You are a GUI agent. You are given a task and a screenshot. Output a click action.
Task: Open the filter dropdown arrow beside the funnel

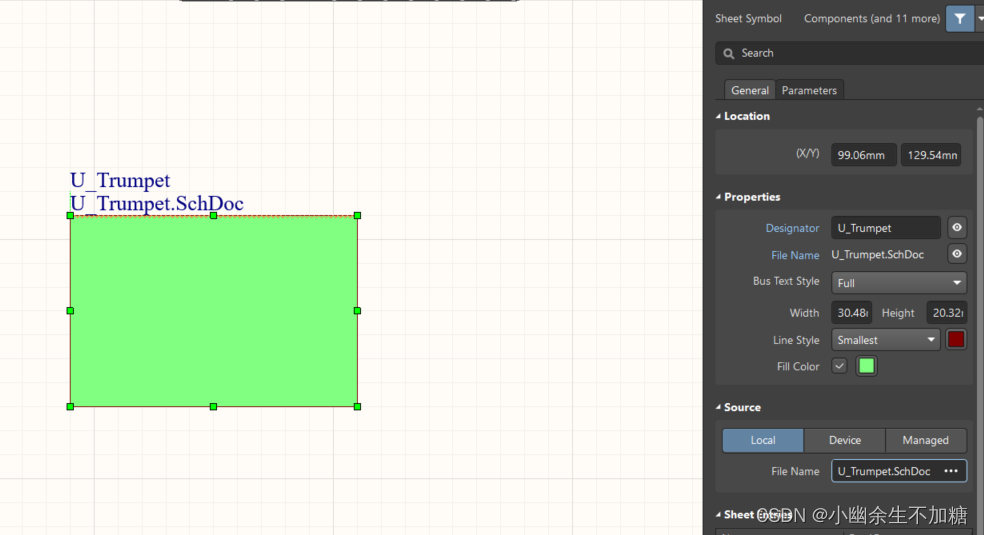[x=980, y=19]
